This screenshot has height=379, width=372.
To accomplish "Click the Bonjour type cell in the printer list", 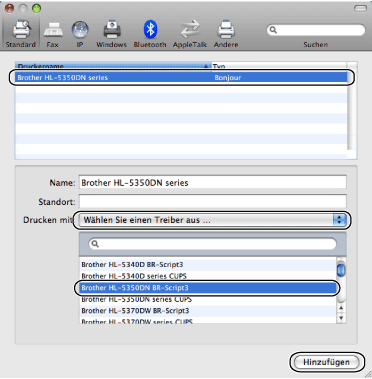I will pyautogui.click(x=228, y=78).
